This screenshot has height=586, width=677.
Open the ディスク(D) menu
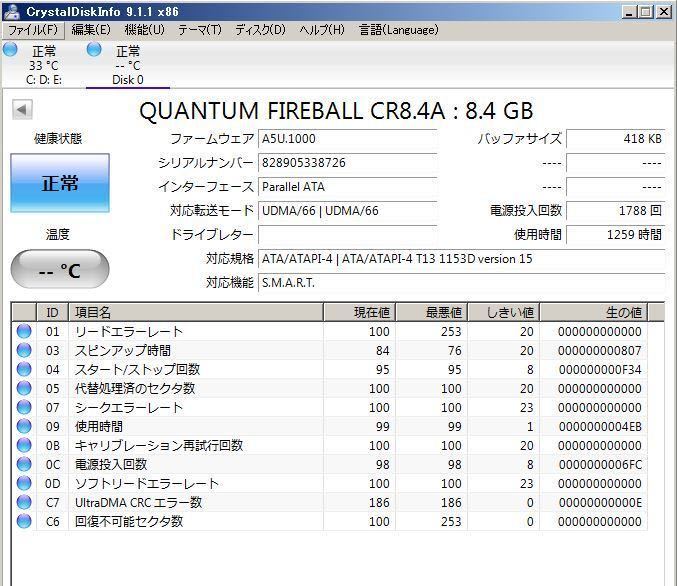(x=260, y=30)
